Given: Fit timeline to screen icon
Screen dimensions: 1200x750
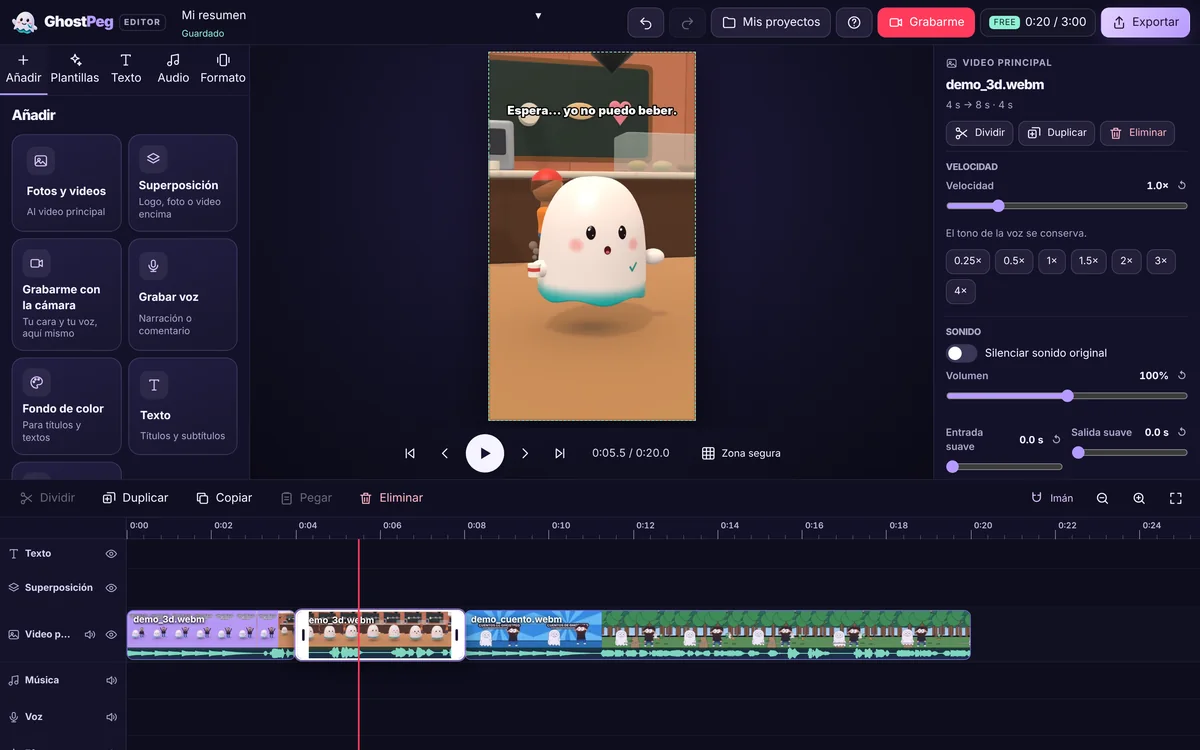Looking at the screenshot, I should click(1176, 498).
